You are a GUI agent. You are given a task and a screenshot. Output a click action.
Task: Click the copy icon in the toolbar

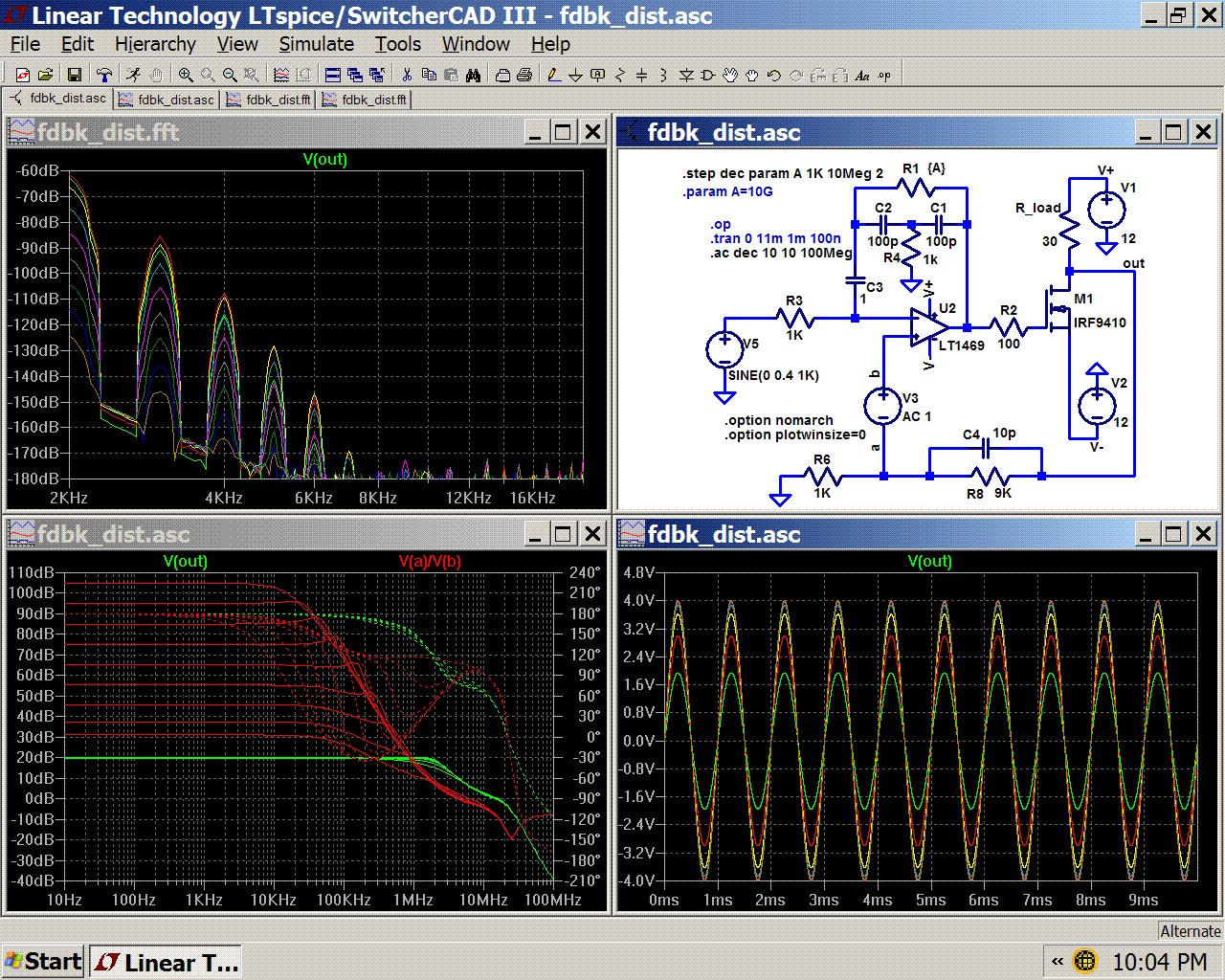tap(429, 75)
